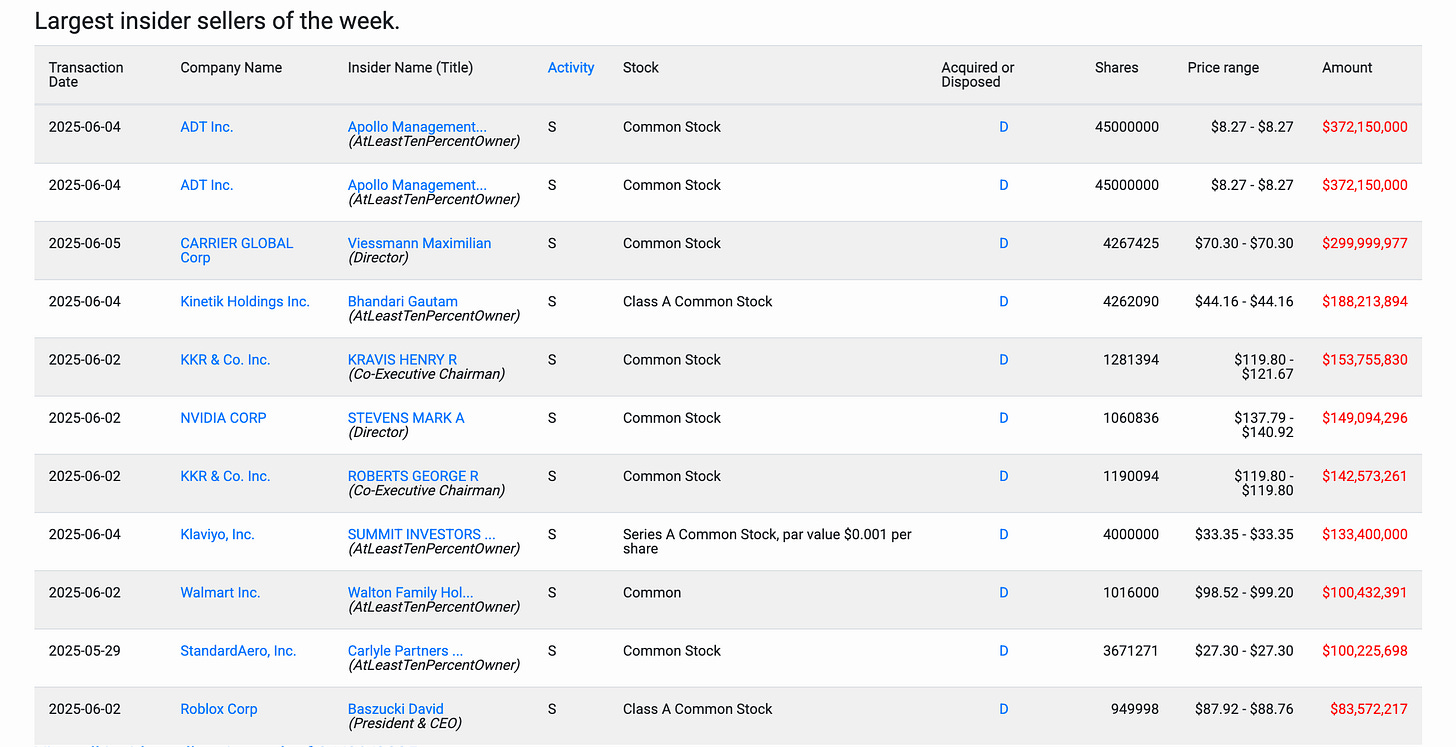Click the D link in NVIDIA row
This screenshot has width=1456, height=747.
[1003, 418]
